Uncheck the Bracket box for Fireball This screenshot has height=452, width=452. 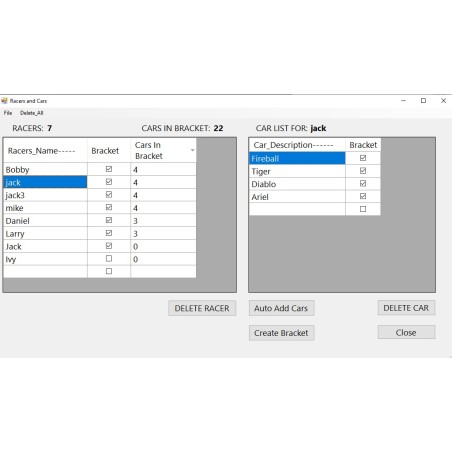pyautogui.click(x=363, y=158)
